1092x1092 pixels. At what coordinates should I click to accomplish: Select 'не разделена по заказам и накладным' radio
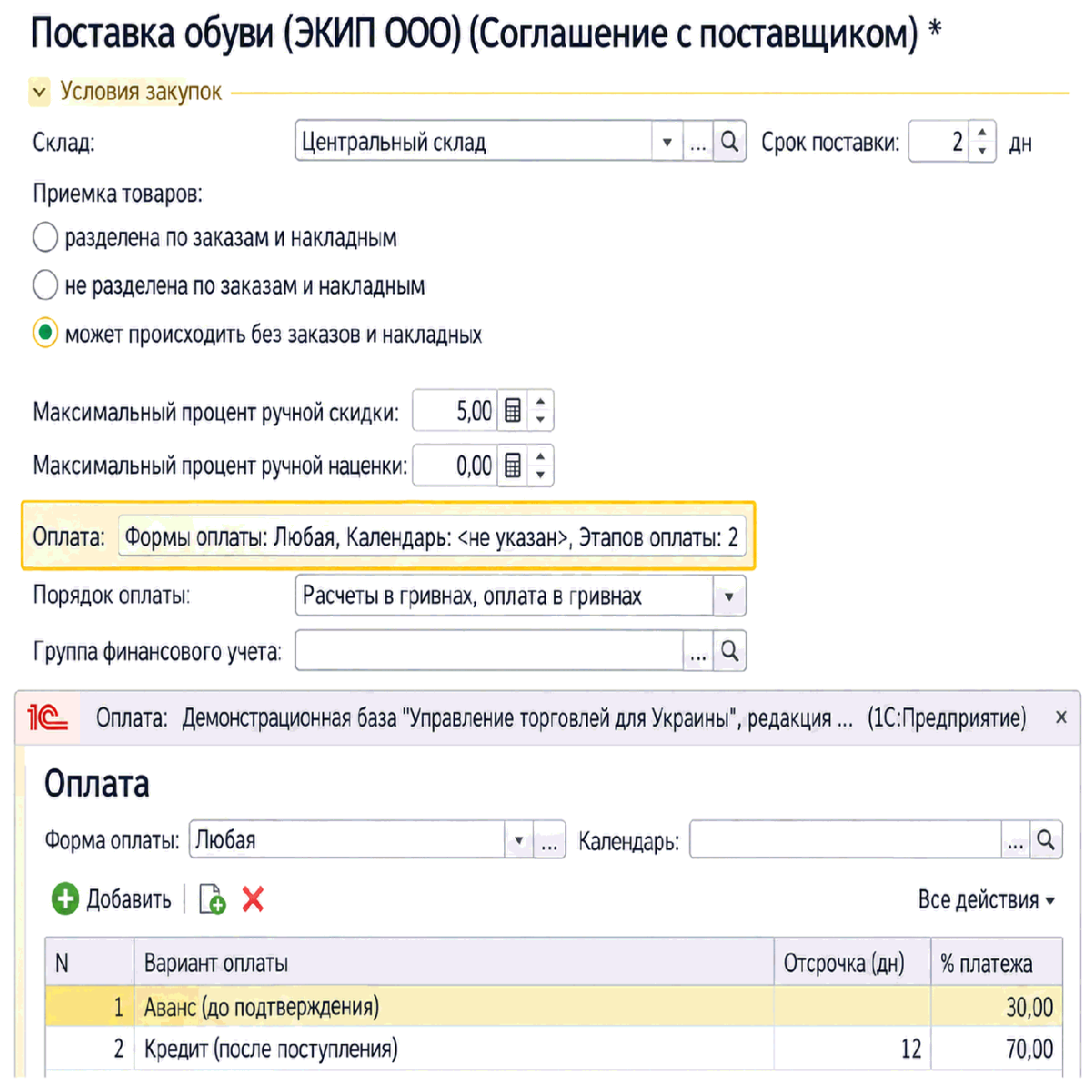[x=45, y=286]
